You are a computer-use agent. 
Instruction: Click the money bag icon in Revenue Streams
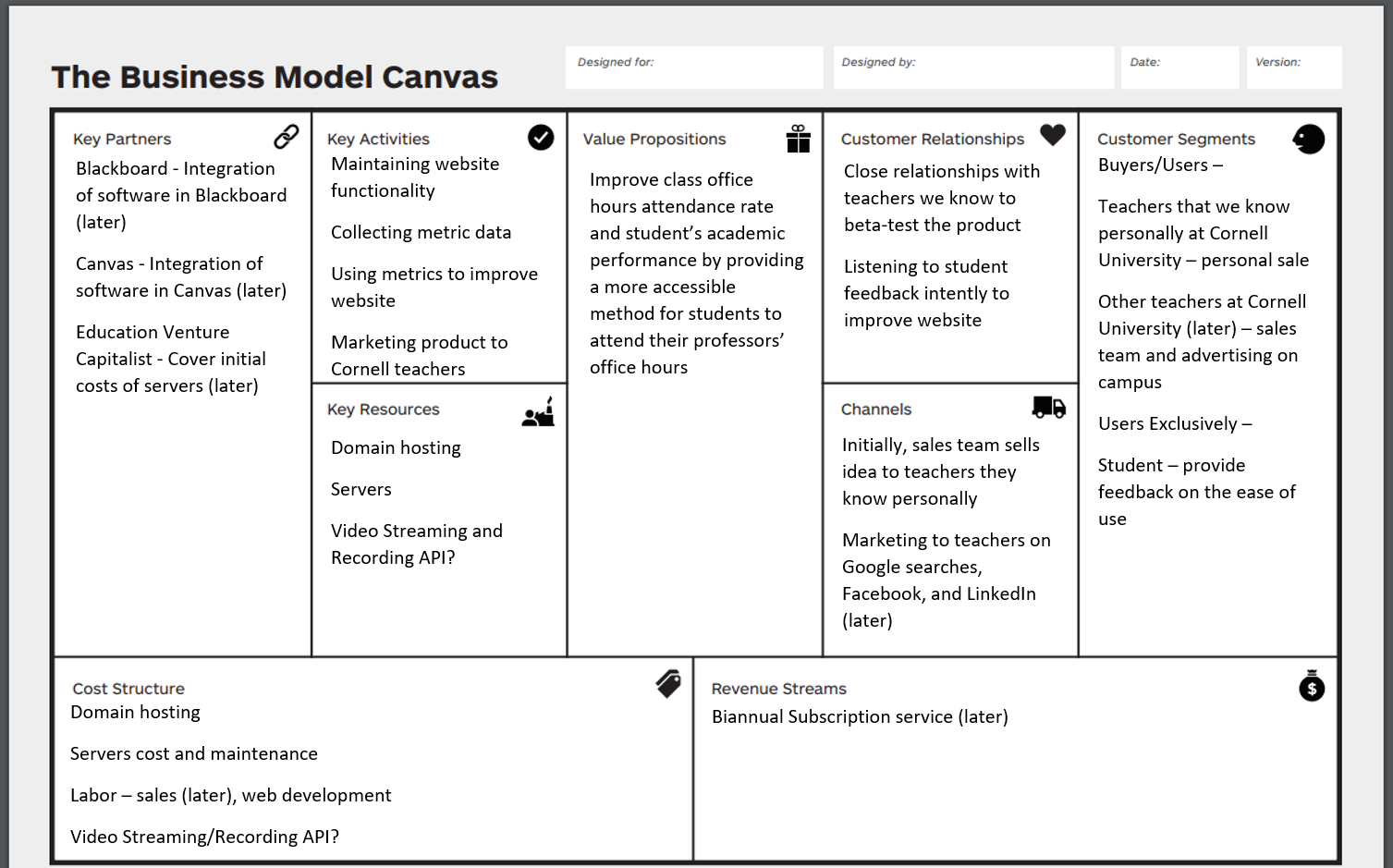click(x=1312, y=686)
